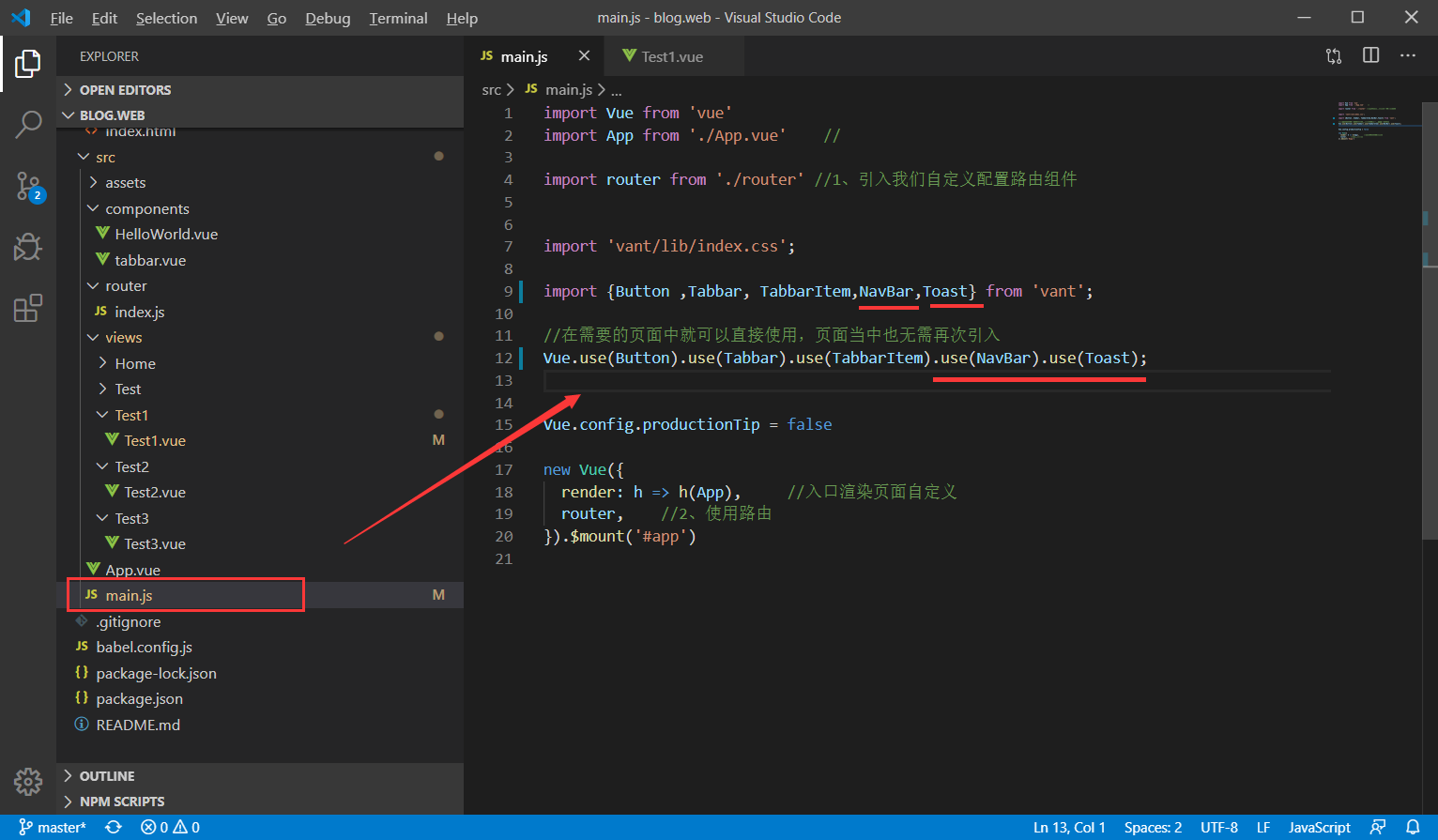Image resolution: width=1438 pixels, height=840 pixels.
Task: Open package-lock.json file
Action: click(260, 673)
